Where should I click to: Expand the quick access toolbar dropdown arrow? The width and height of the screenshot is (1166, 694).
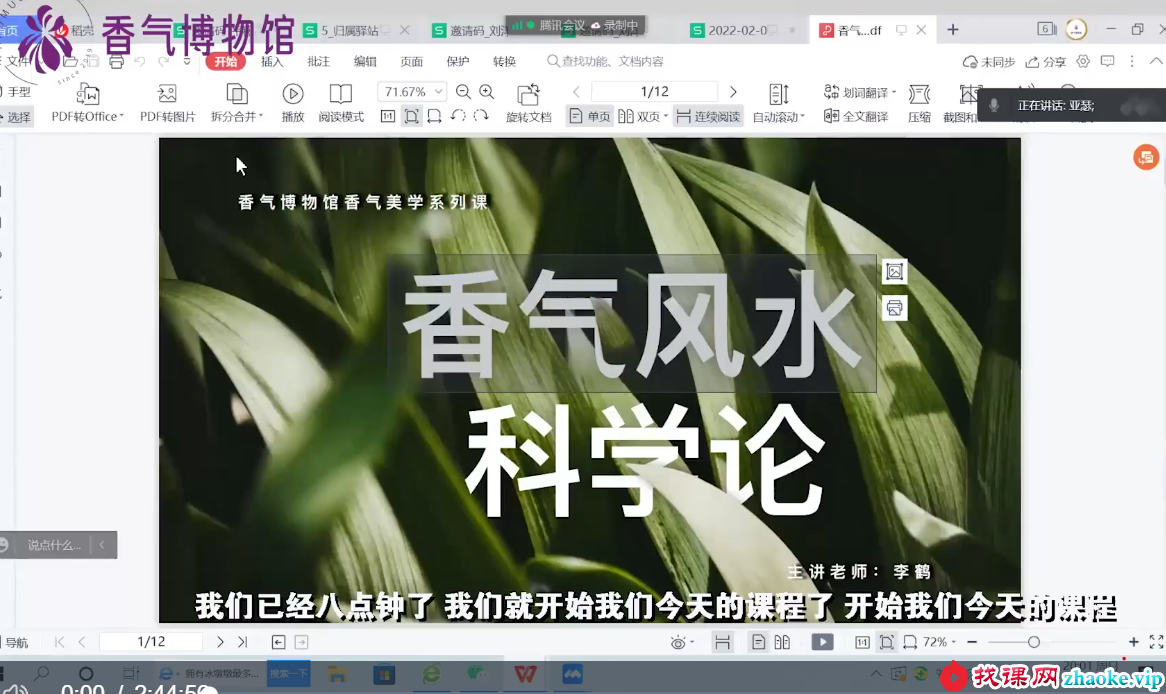pyautogui.click(x=187, y=62)
